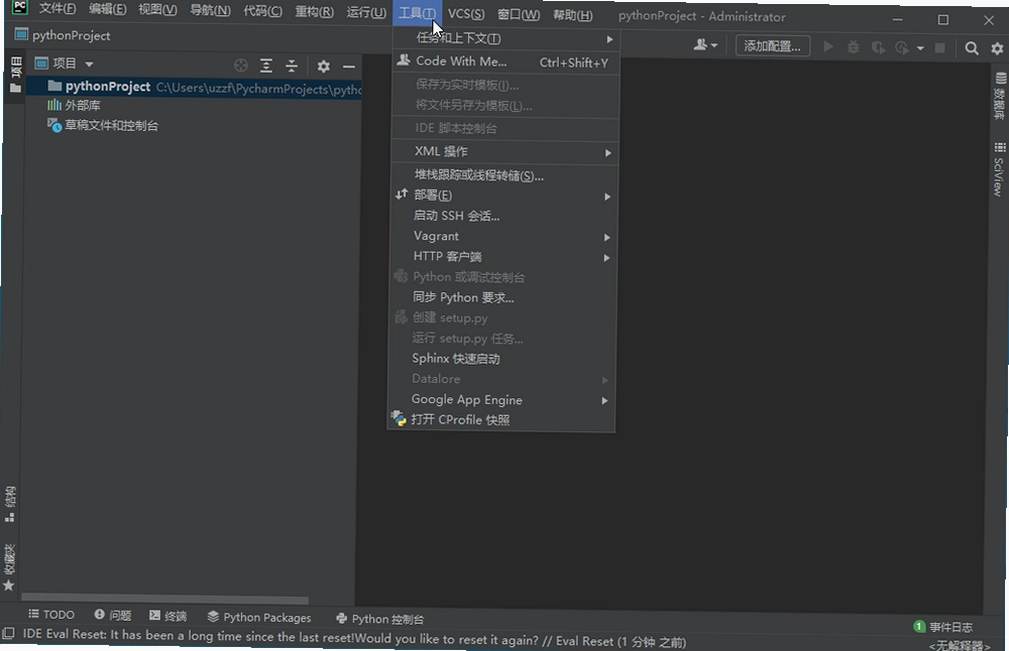The image size is (1009, 651).
Task: Click the Run with coverage icon
Action: 877,47
